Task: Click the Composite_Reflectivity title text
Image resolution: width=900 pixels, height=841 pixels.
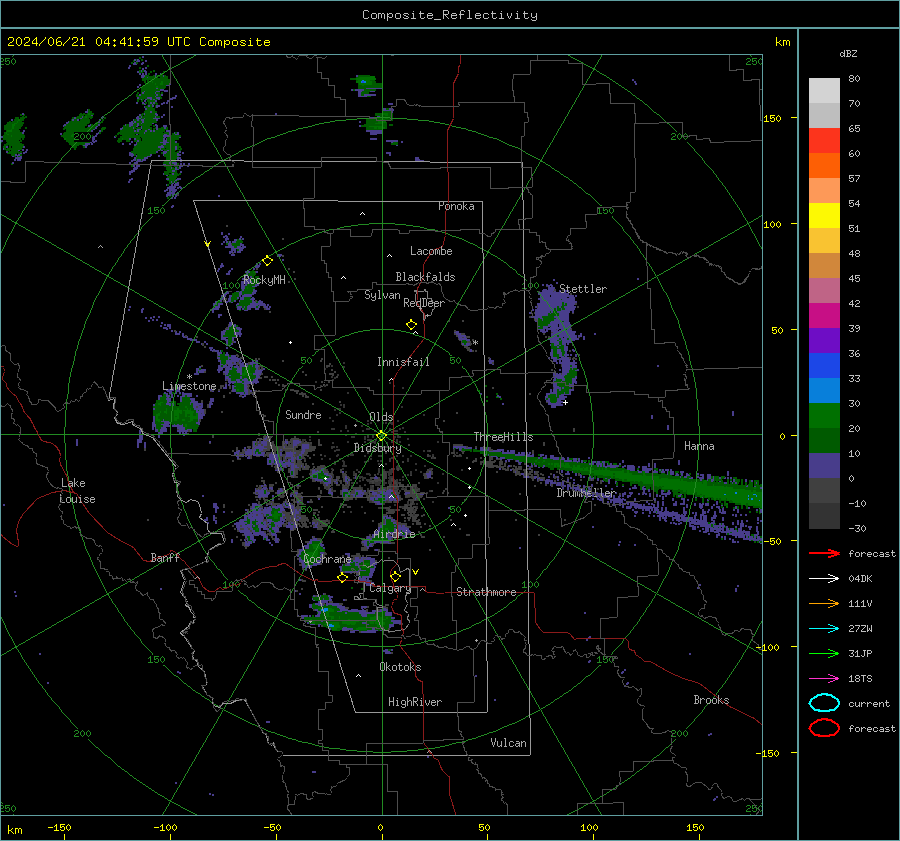Action: click(450, 15)
